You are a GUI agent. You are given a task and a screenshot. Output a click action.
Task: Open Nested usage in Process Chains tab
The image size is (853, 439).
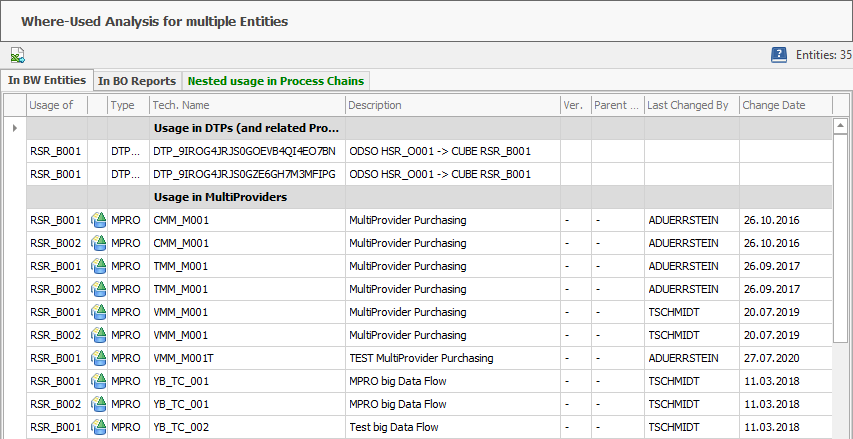[276, 81]
